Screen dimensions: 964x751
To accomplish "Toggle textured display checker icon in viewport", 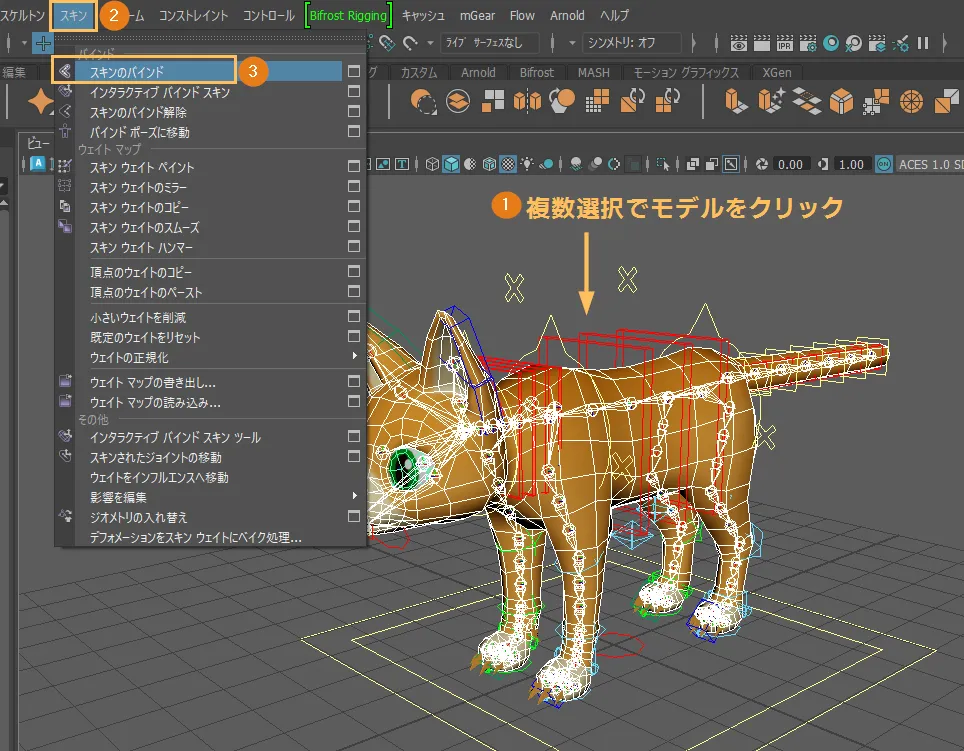I will coord(508,164).
